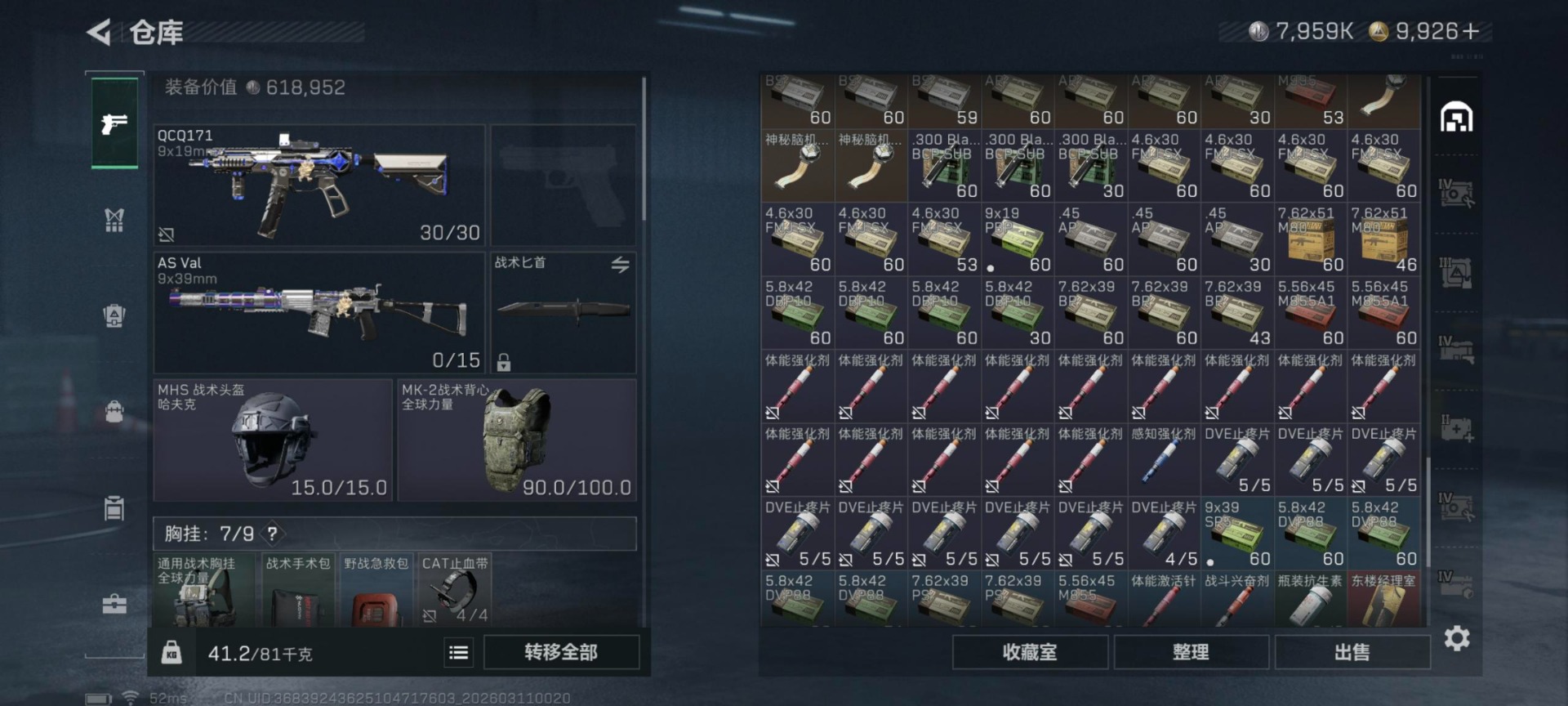Open the backpack category in left sidebar
The height and width of the screenshot is (706, 1568).
[x=114, y=412]
